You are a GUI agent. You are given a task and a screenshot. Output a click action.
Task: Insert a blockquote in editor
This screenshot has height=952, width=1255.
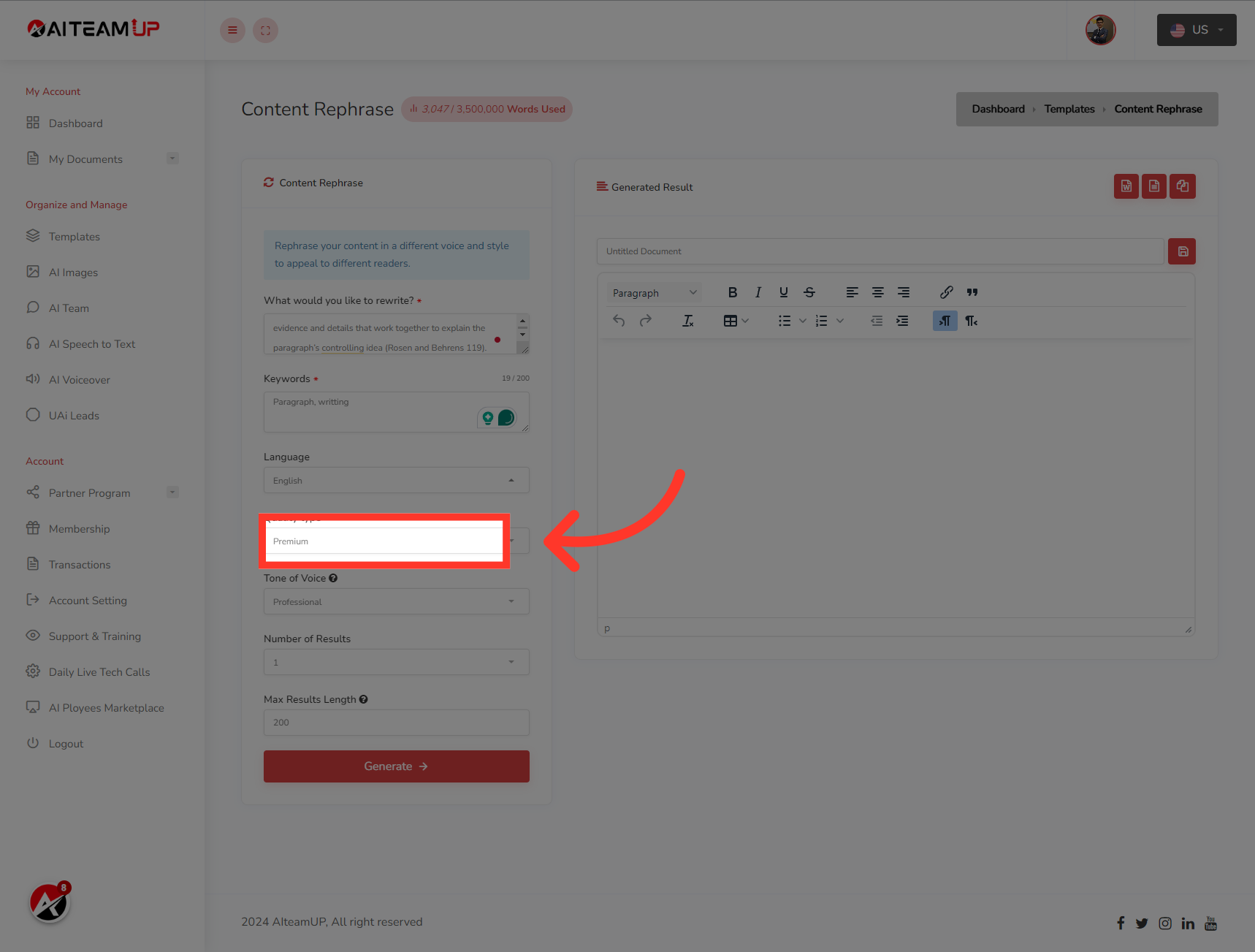tap(972, 292)
